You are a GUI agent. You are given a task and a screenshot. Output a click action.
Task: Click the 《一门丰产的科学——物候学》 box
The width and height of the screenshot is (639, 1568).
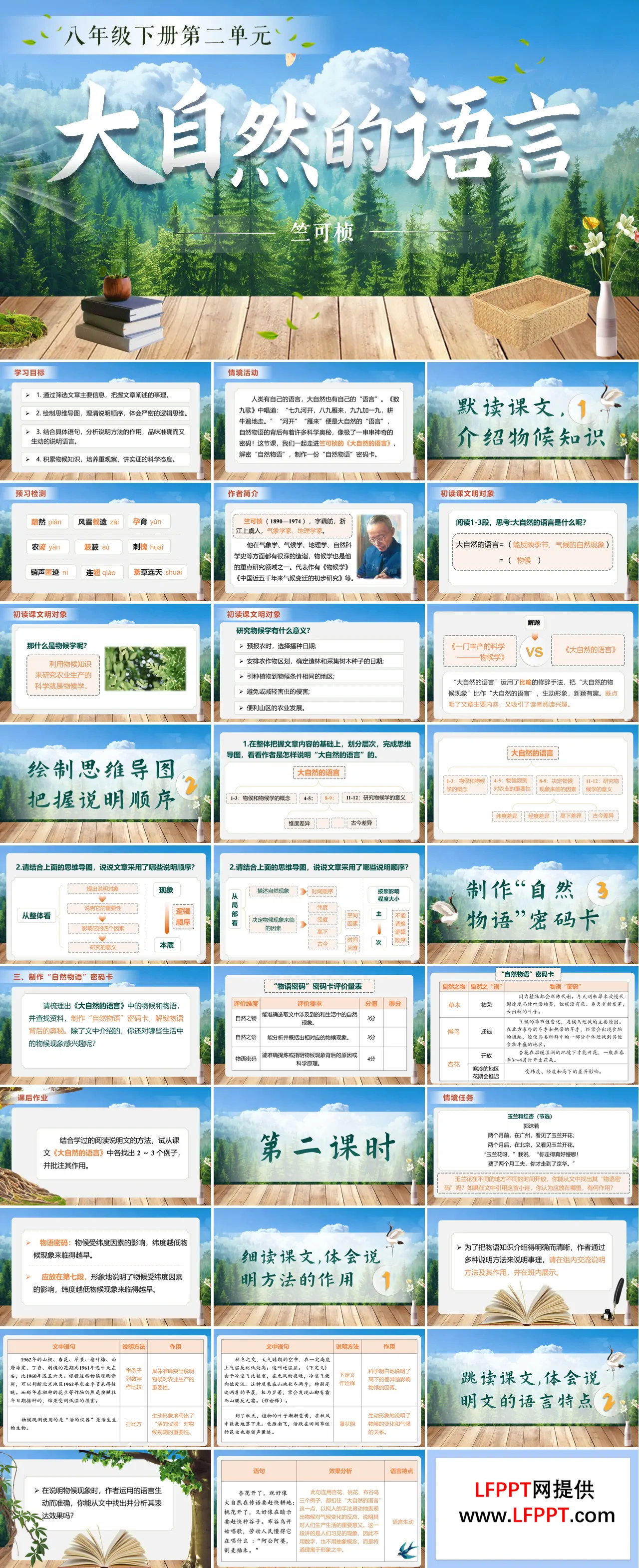(x=481, y=652)
